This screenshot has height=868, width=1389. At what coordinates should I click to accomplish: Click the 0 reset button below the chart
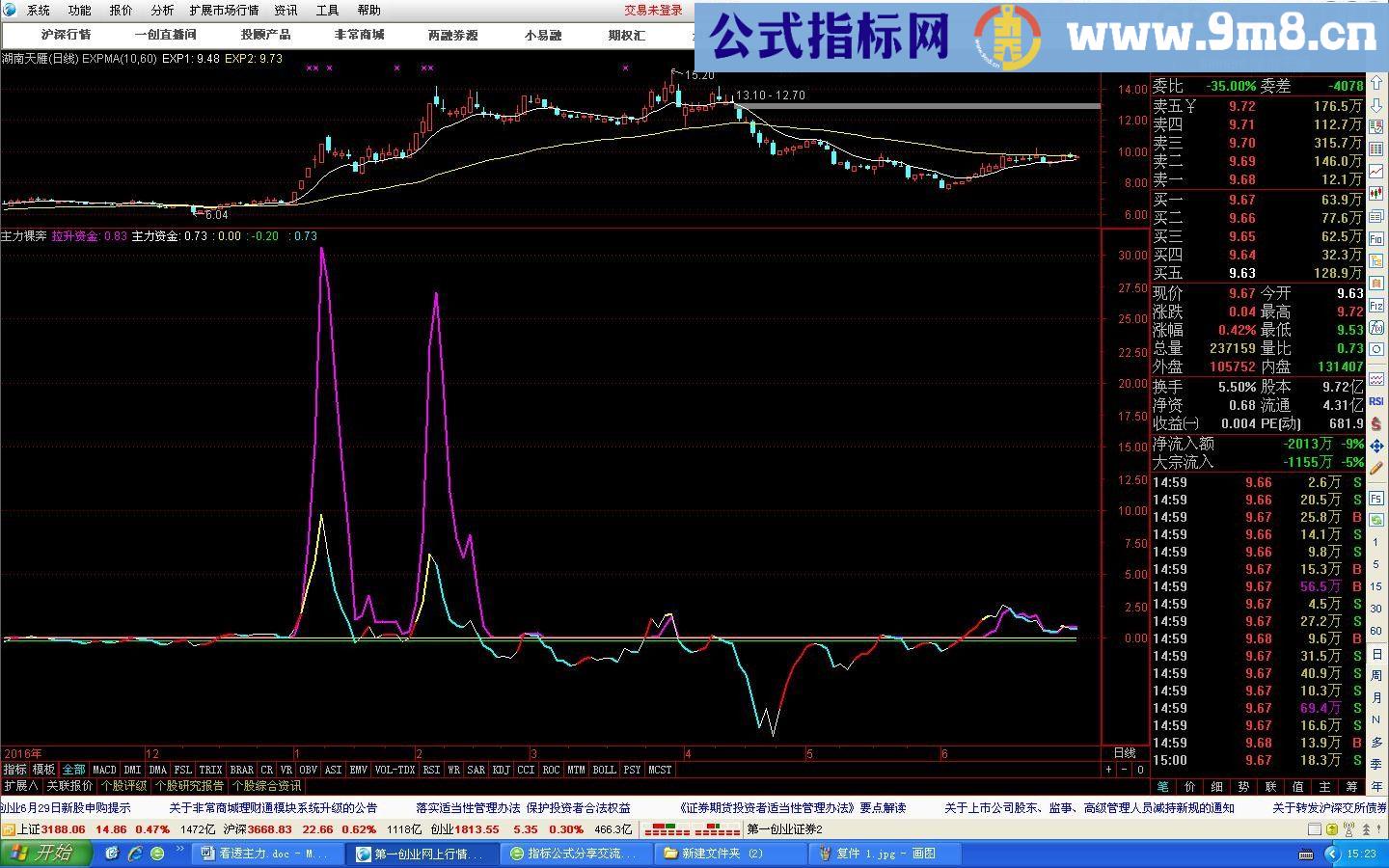[1139, 770]
